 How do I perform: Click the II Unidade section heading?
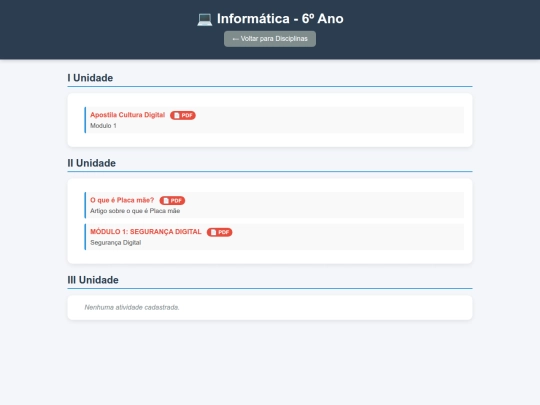[92, 163]
